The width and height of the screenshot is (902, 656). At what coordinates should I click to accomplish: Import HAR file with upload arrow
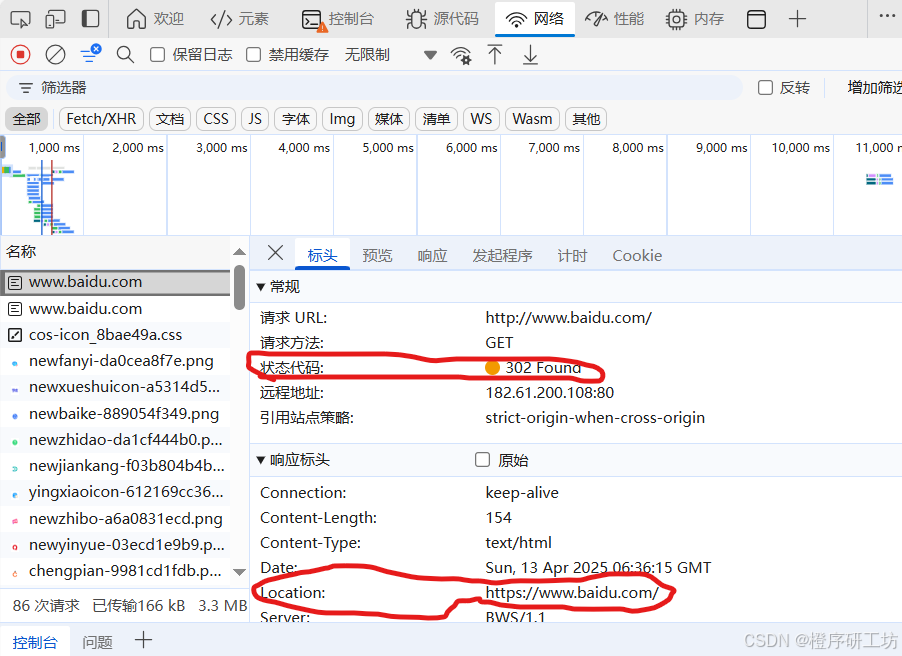pyautogui.click(x=495, y=55)
